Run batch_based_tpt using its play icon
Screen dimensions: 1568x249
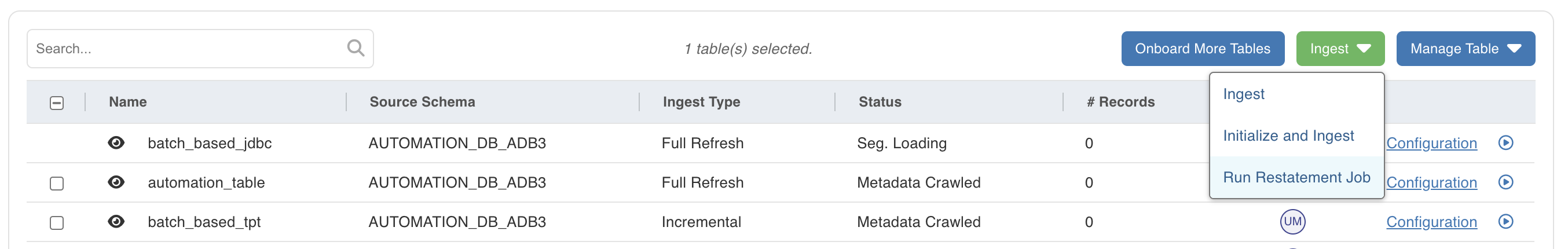pos(1505,222)
